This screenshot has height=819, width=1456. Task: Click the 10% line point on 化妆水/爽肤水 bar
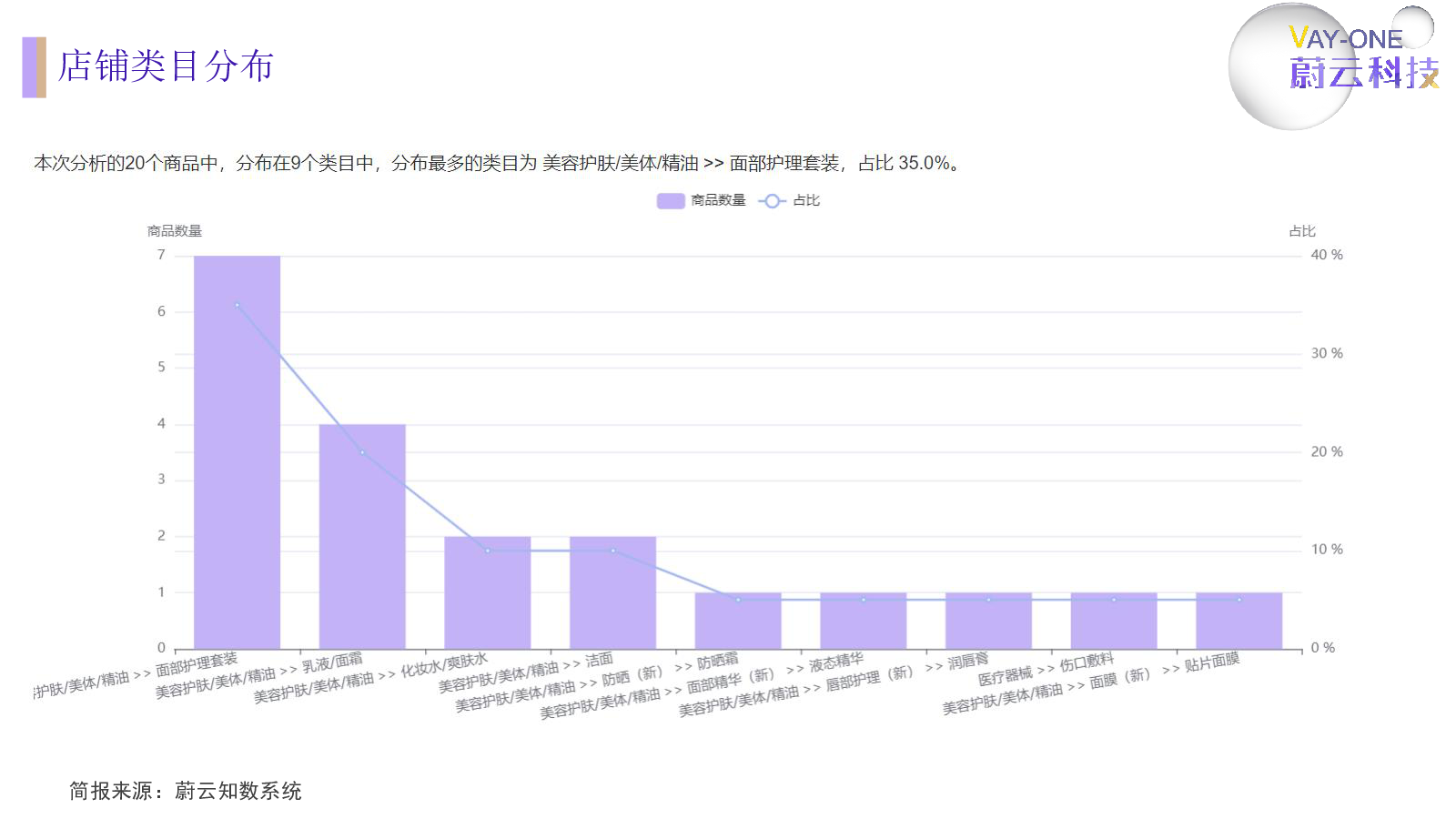(487, 551)
